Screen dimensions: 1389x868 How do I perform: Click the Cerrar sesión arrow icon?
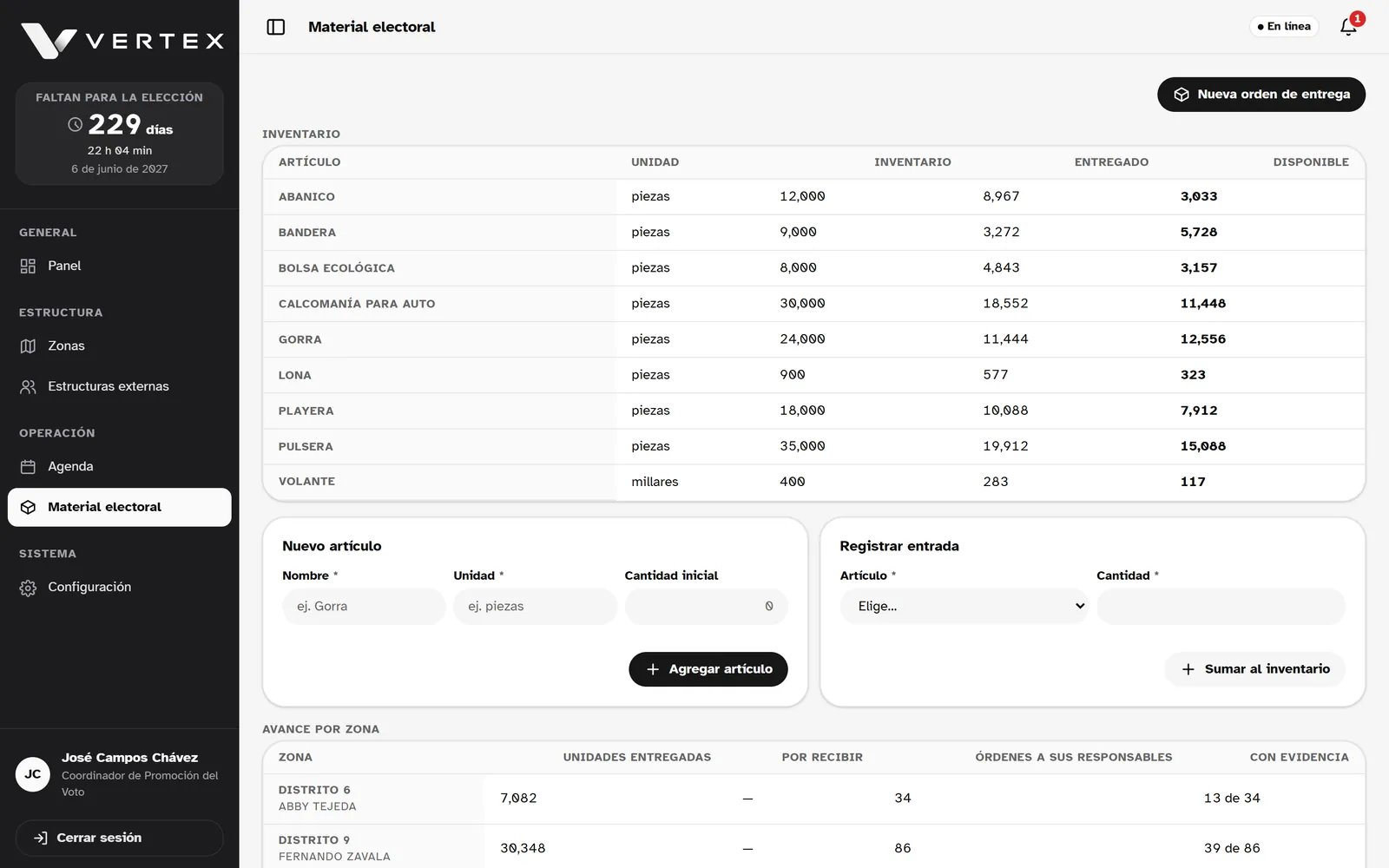(x=40, y=838)
